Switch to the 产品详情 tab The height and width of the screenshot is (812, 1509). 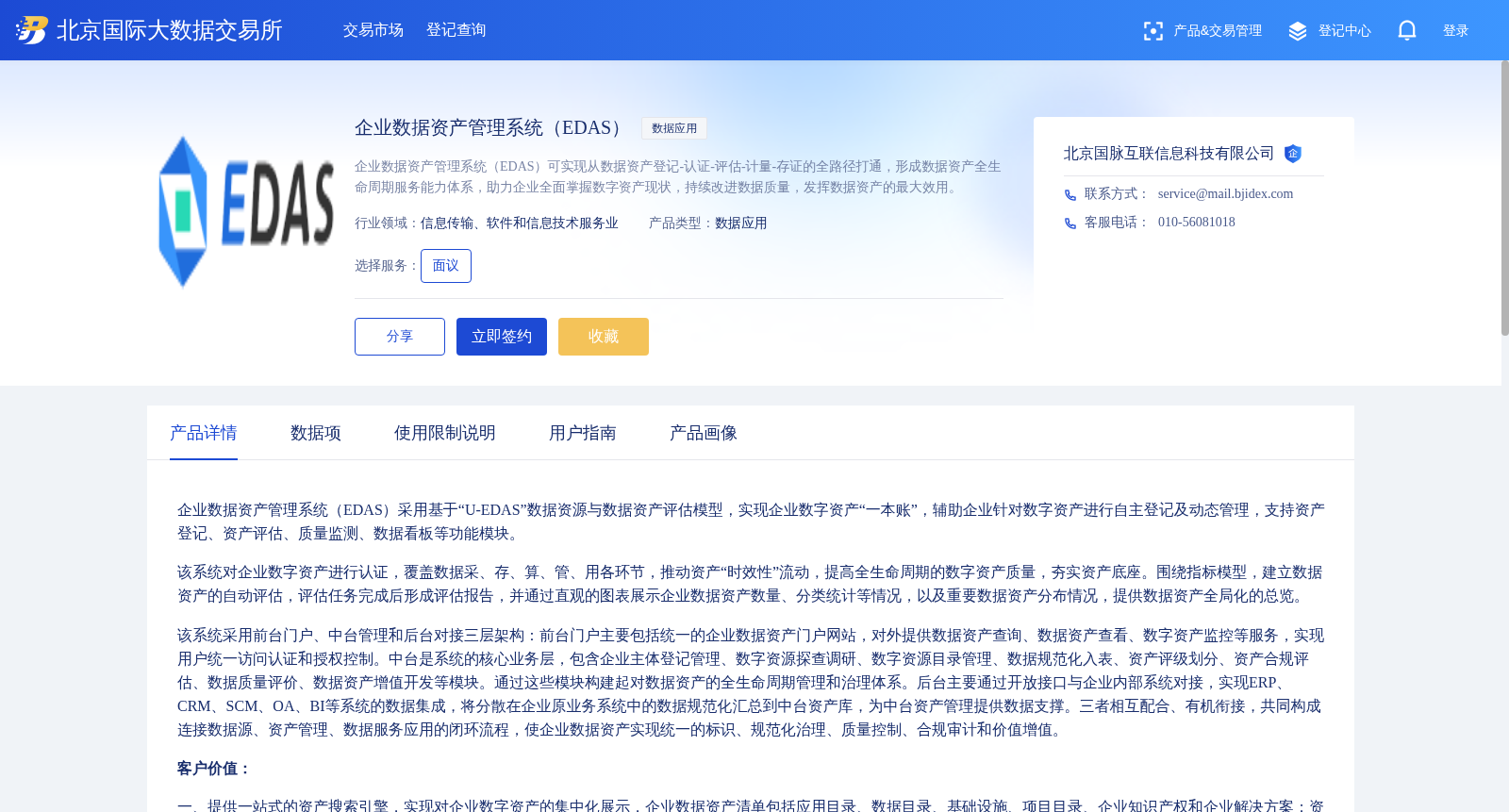(204, 433)
